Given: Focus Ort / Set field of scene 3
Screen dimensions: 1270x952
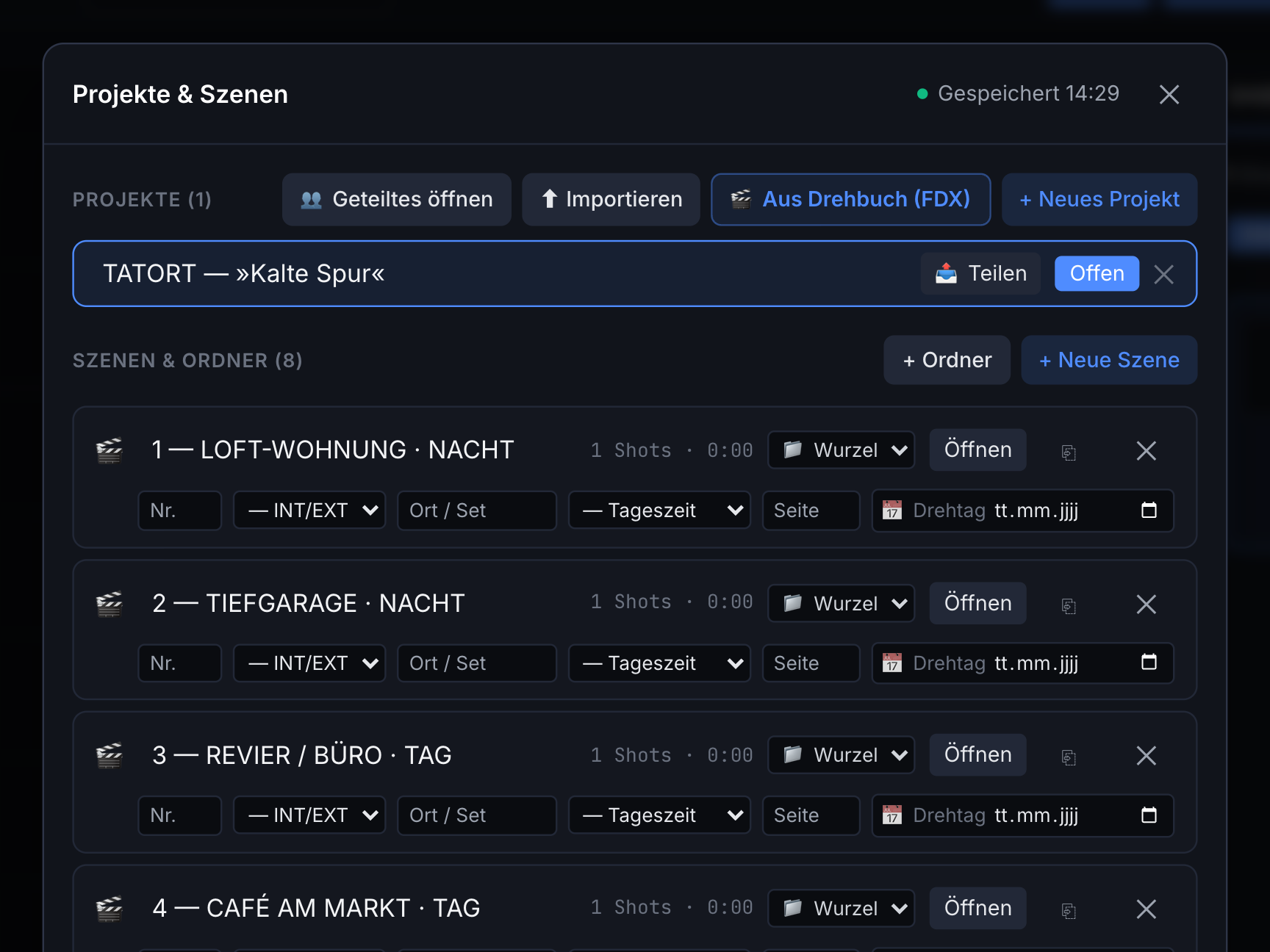Looking at the screenshot, I should coord(477,815).
